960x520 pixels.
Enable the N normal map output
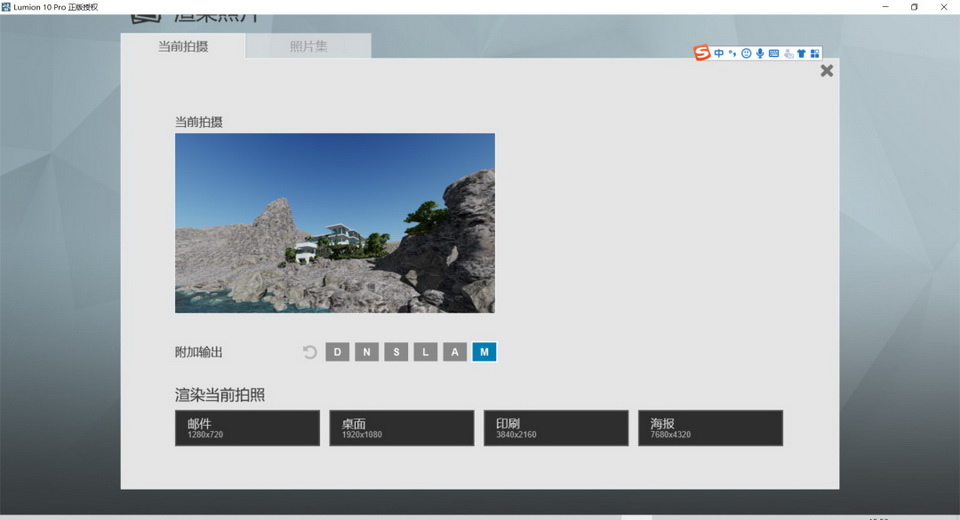[367, 352]
